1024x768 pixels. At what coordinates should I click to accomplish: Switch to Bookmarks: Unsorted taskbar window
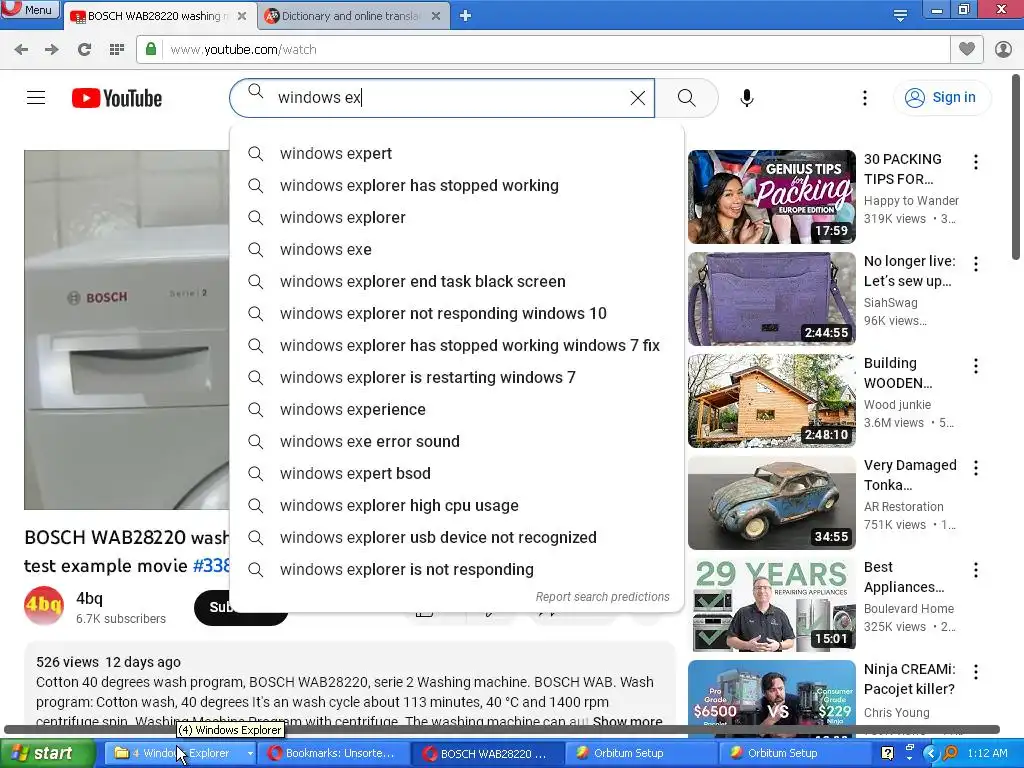coord(333,753)
